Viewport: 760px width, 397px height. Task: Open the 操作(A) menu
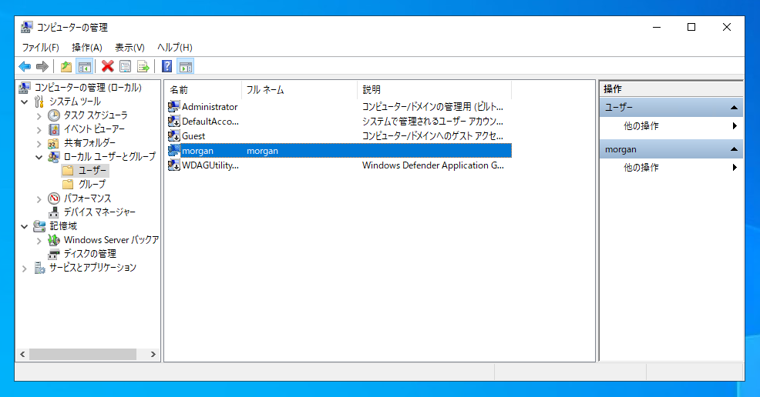(x=87, y=47)
